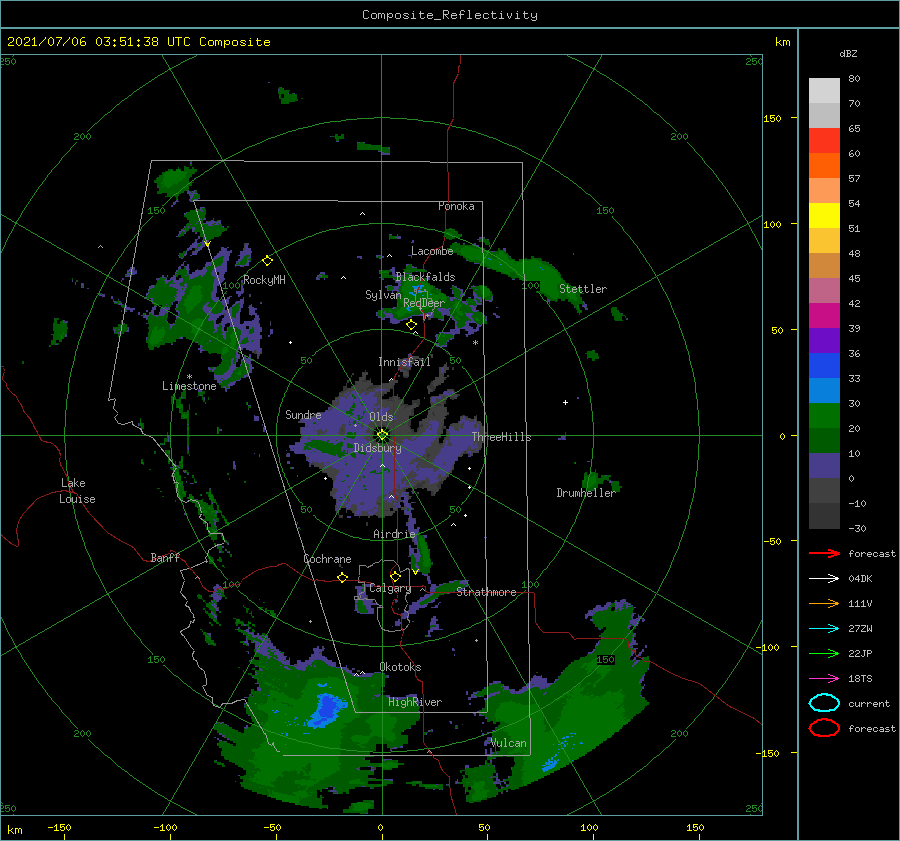Click the ThreeHills town label
Screen dimensions: 900x841
501,437
